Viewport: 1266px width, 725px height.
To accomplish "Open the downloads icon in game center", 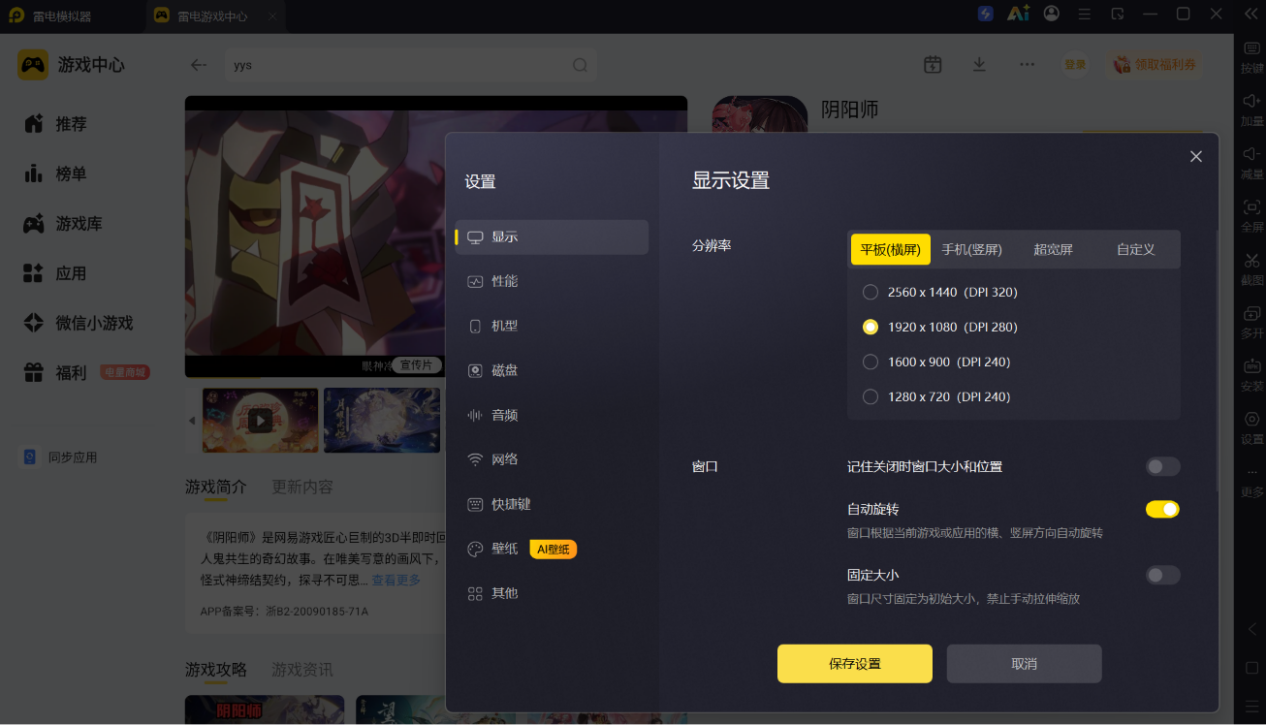I will click(979, 64).
